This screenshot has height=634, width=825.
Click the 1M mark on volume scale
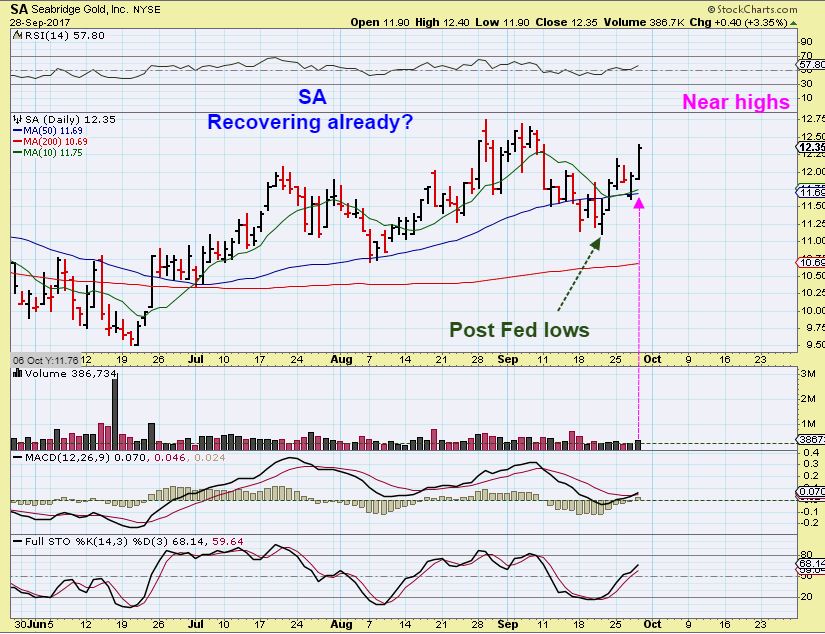coord(809,424)
